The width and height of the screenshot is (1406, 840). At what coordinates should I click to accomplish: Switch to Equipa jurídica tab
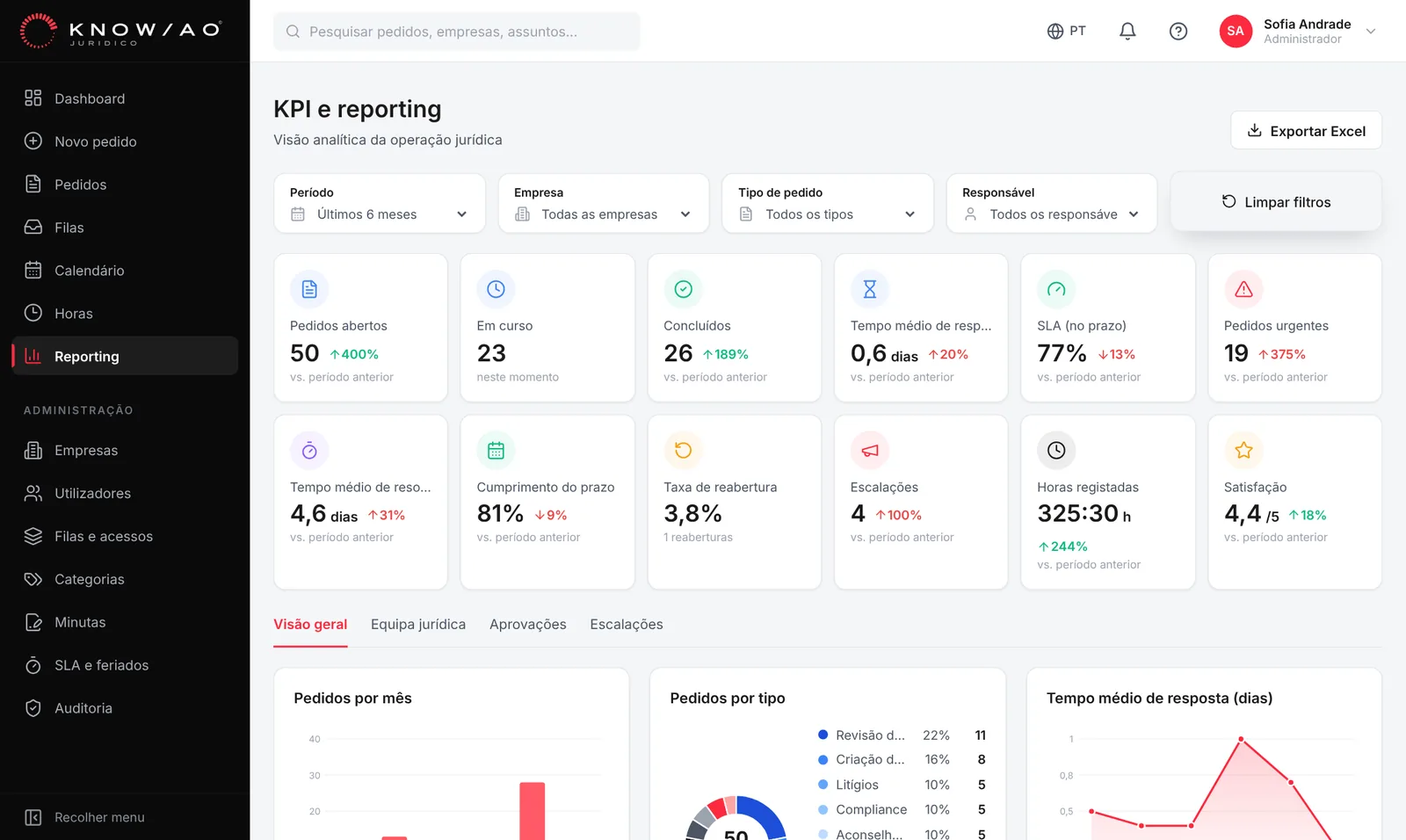418,625
